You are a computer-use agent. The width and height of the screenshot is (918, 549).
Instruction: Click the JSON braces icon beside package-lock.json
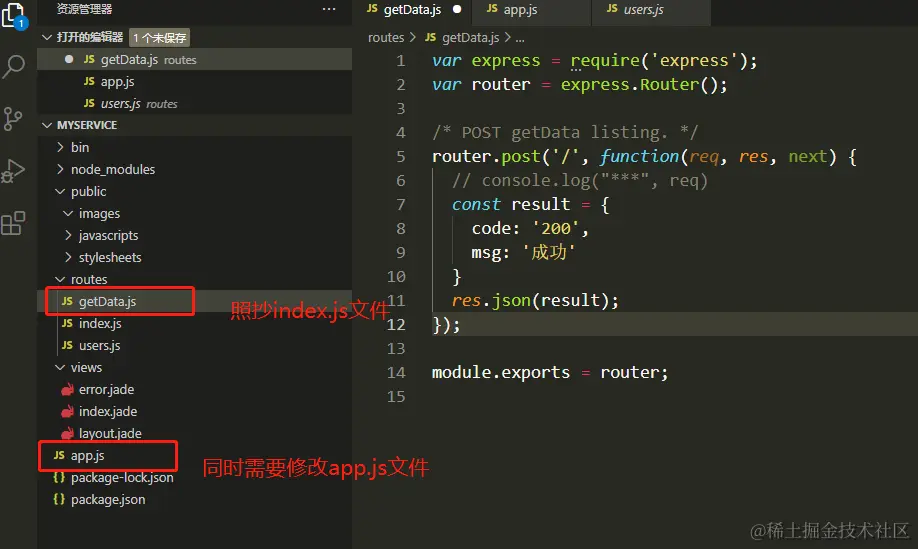[59, 477]
